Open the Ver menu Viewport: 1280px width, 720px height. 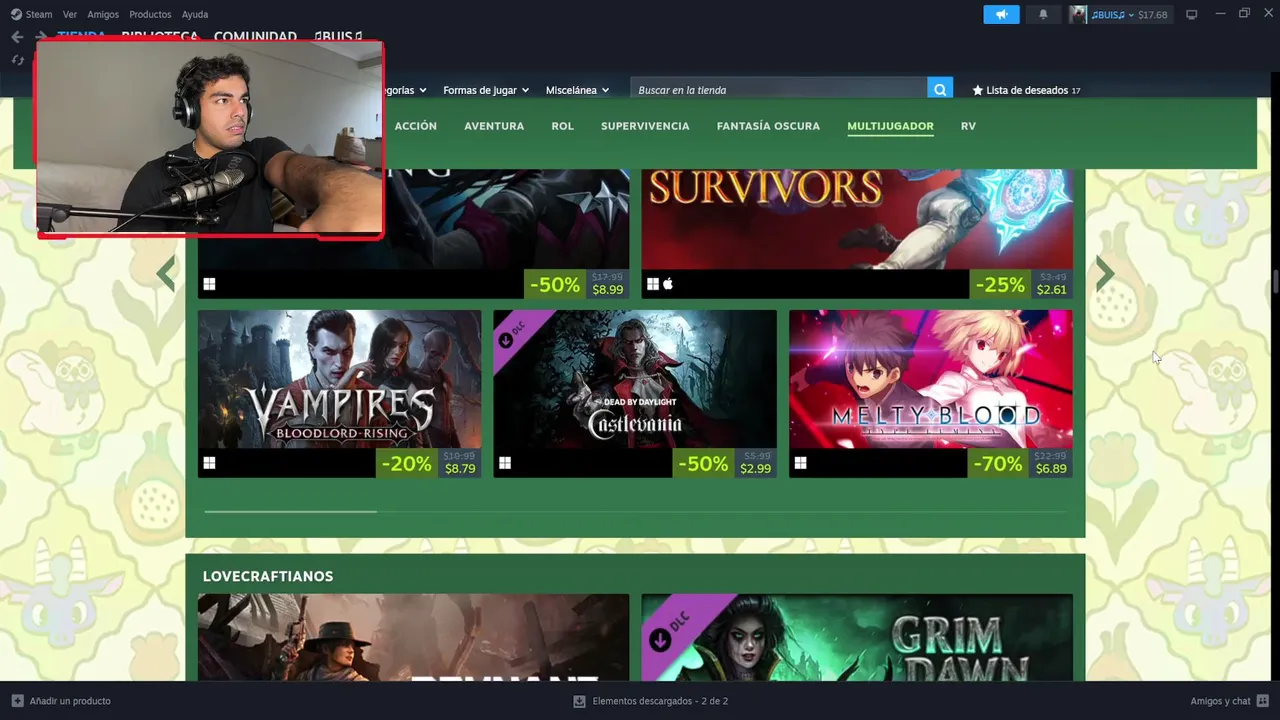point(70,14)
